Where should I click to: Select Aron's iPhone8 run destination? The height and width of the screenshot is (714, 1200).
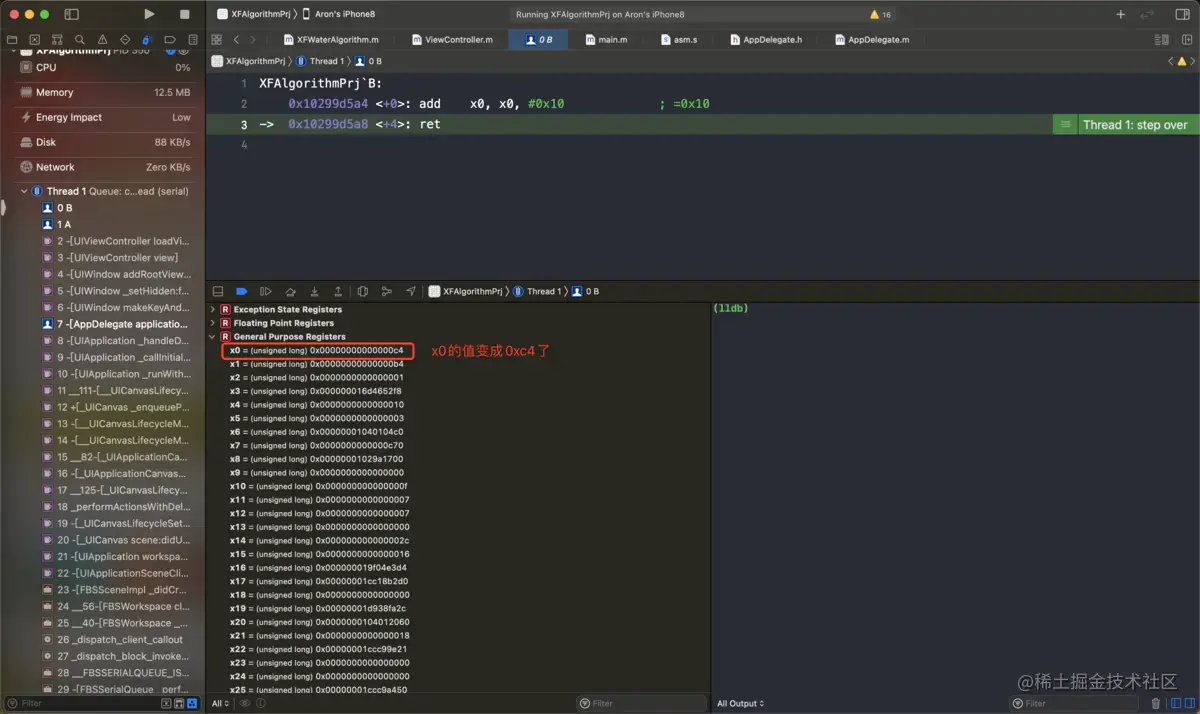coord(339,14)
